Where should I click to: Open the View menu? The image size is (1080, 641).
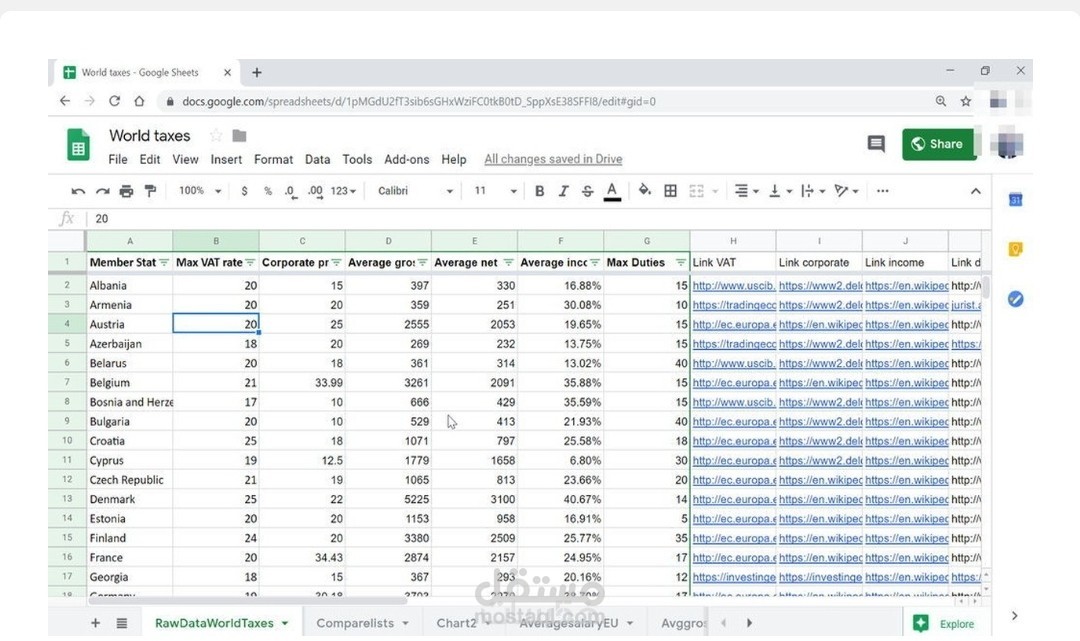(x=185, y=159)
